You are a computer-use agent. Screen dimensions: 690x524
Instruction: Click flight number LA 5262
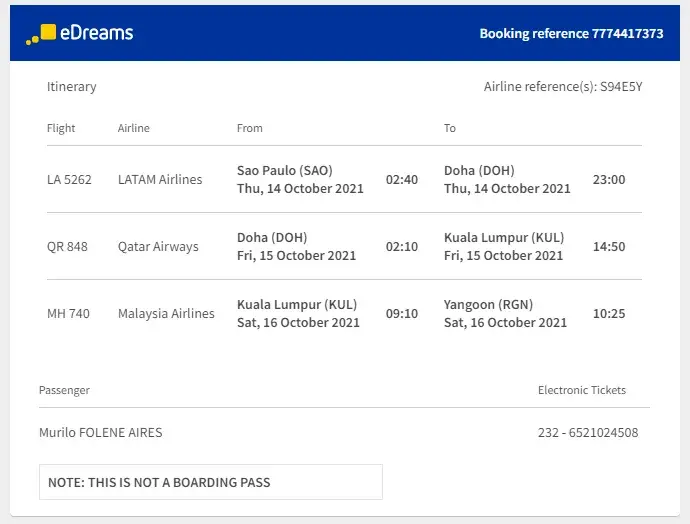pos(69,180)
